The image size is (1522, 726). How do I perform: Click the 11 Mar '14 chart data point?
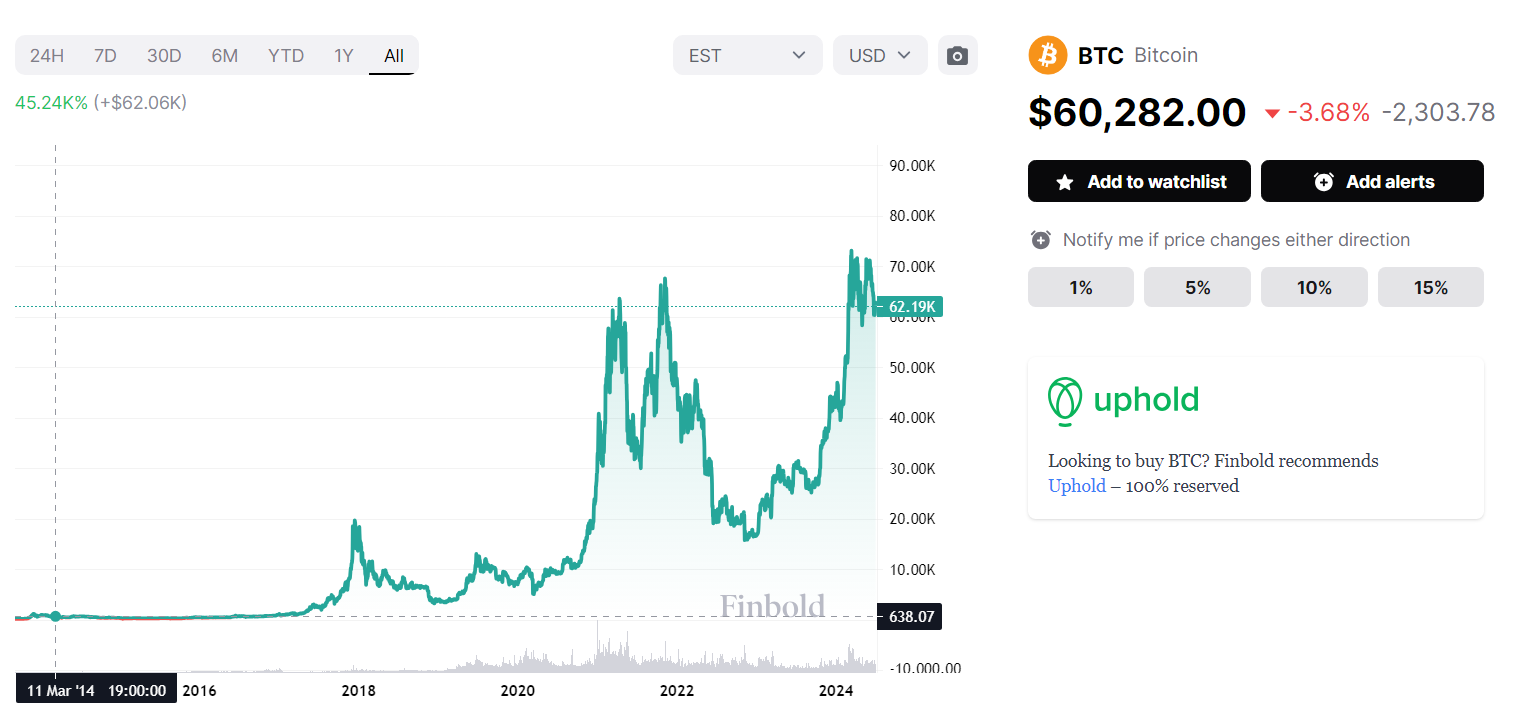(56, 616)
